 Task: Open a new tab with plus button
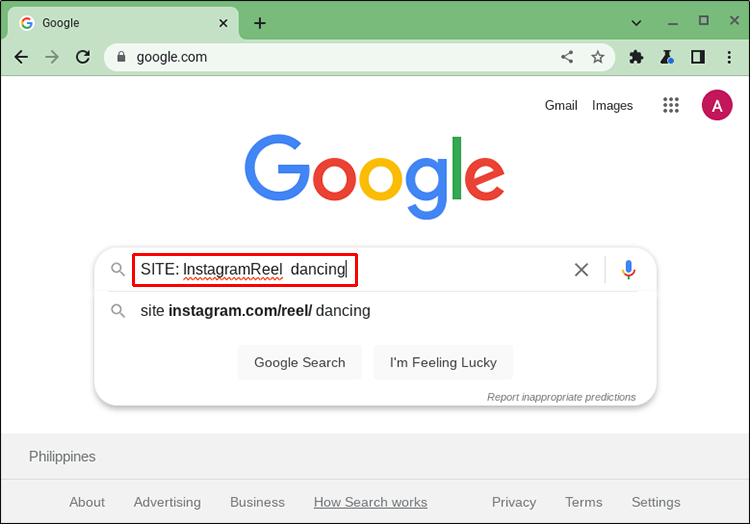[260, 23]
